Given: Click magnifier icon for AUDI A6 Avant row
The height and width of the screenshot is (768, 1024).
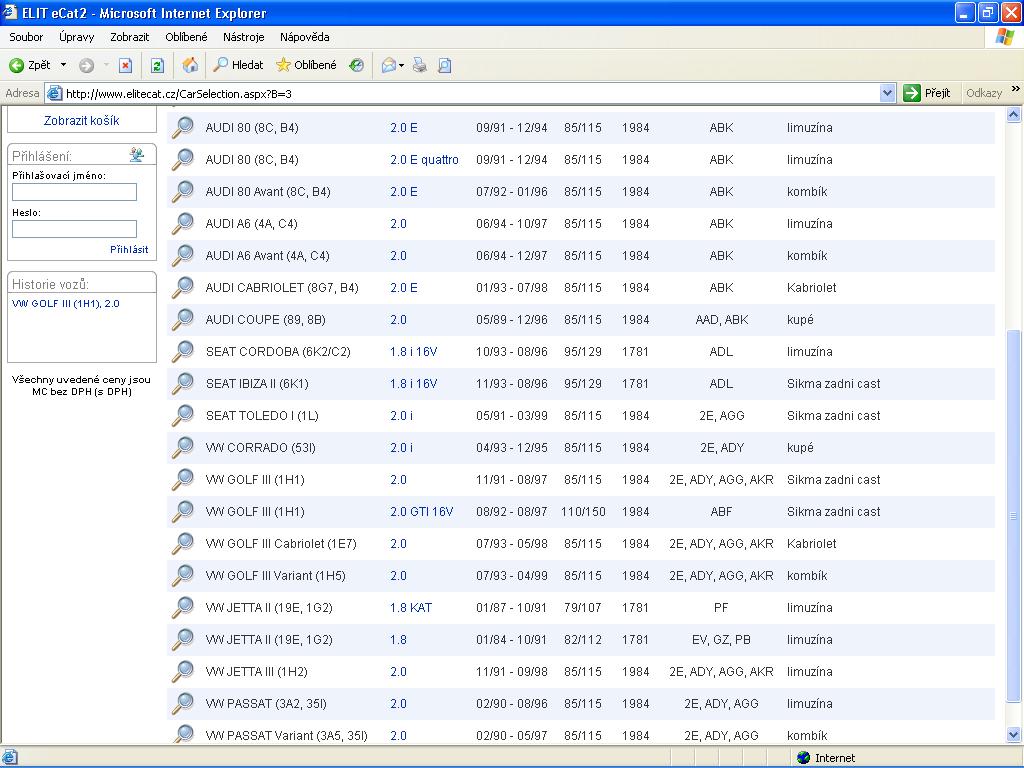Looking at the screenshot, I should [x=183, y=255].
